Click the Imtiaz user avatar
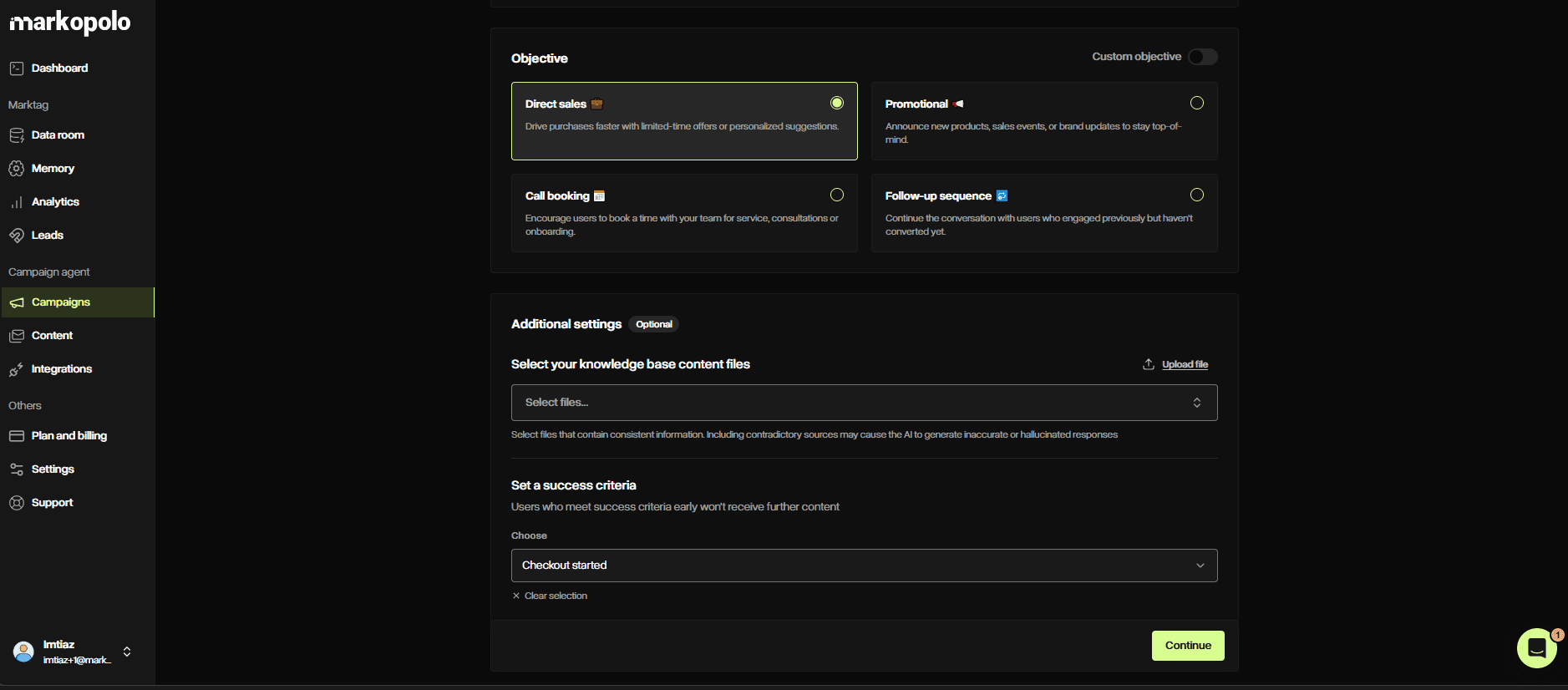This screenshot has width=1568, height=690. (x=24, y=652)
